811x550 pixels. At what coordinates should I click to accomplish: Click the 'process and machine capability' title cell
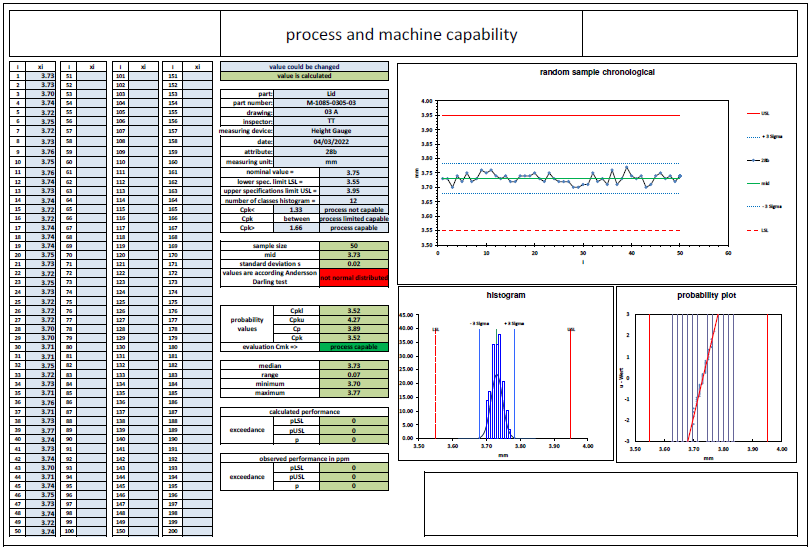click(x=401, y=35)
